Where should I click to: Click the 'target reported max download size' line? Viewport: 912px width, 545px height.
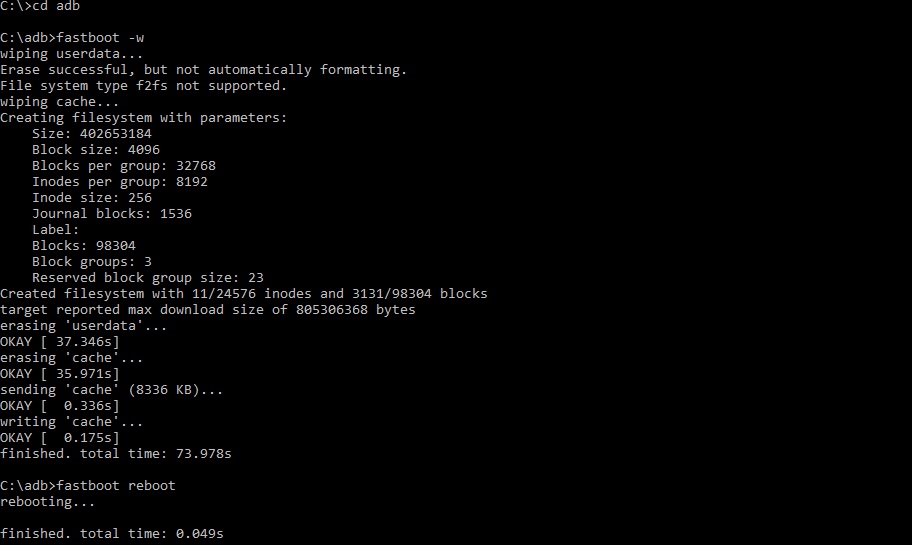coord(208,310)
